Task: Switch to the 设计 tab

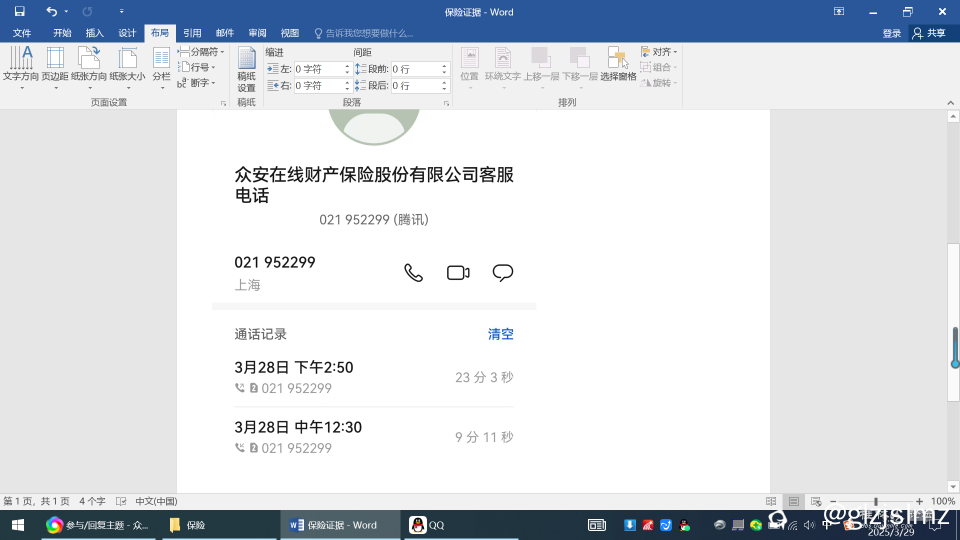Action: click(127, 33)
